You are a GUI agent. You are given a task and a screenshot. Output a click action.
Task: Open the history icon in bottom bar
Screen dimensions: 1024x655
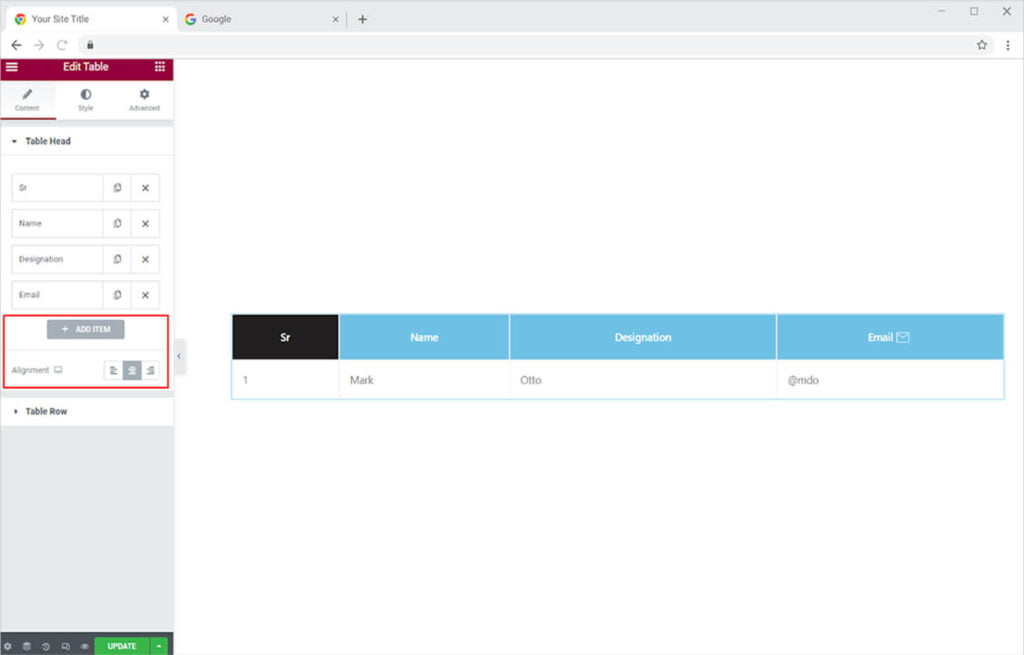[46, 646]
